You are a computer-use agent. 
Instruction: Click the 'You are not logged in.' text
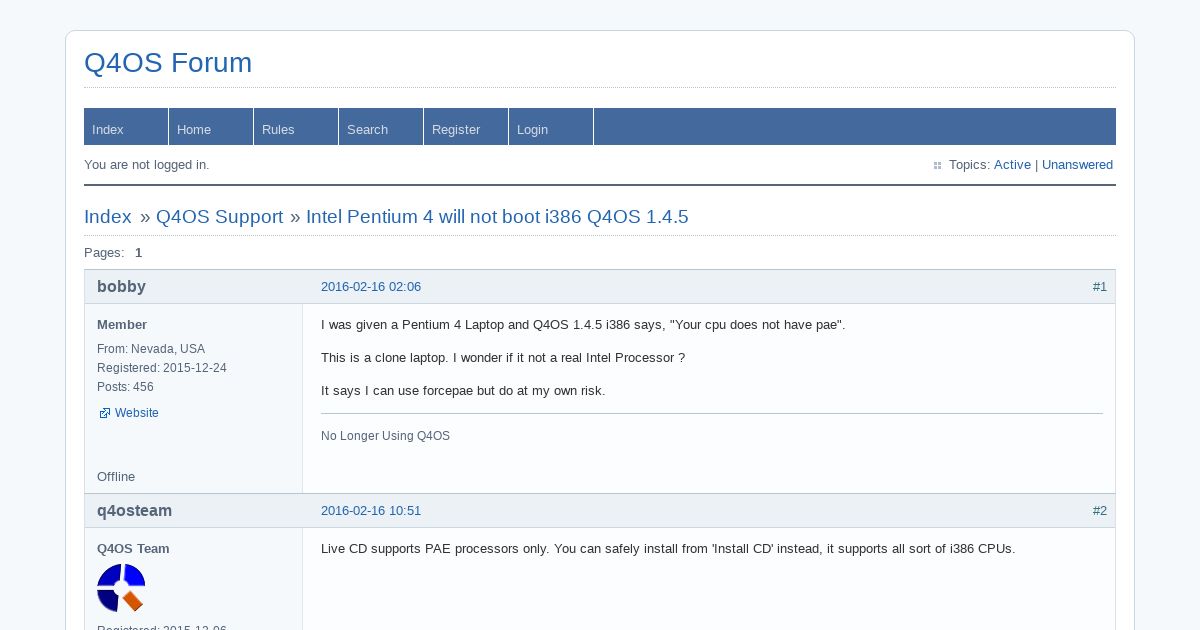click(x=147, y=165)
